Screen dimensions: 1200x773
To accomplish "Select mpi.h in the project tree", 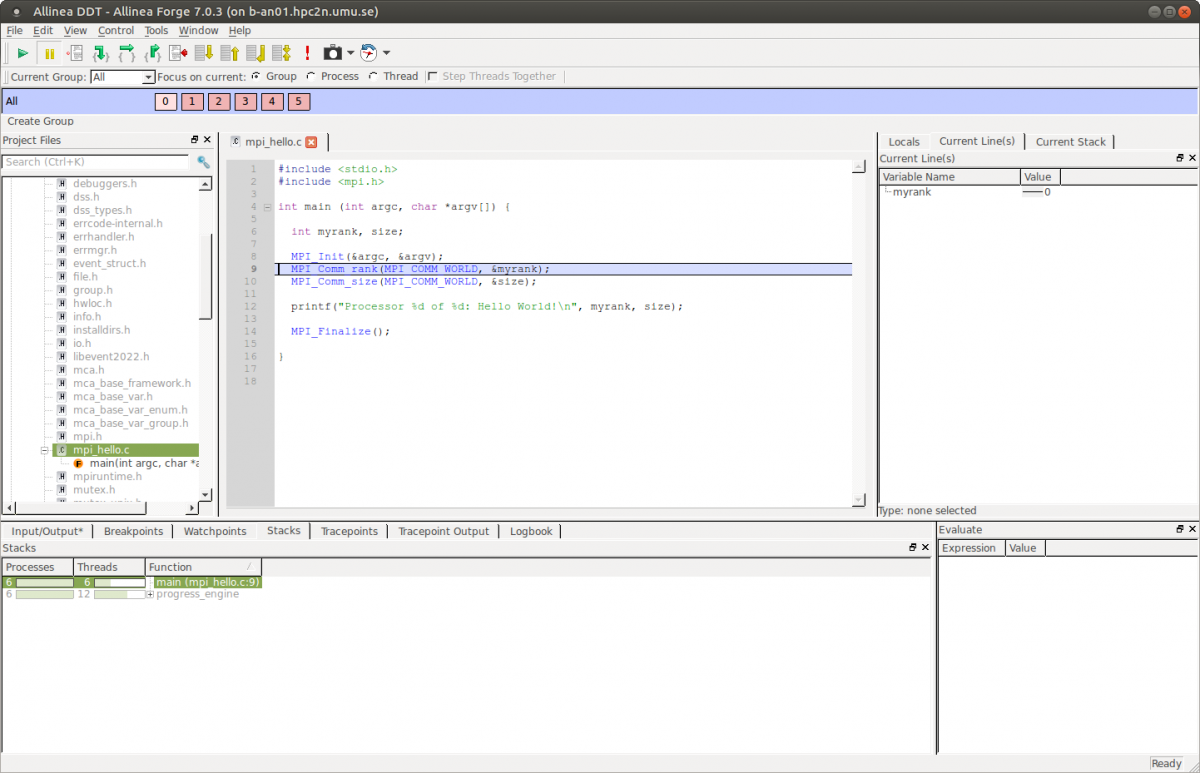I will pos(88,437).
